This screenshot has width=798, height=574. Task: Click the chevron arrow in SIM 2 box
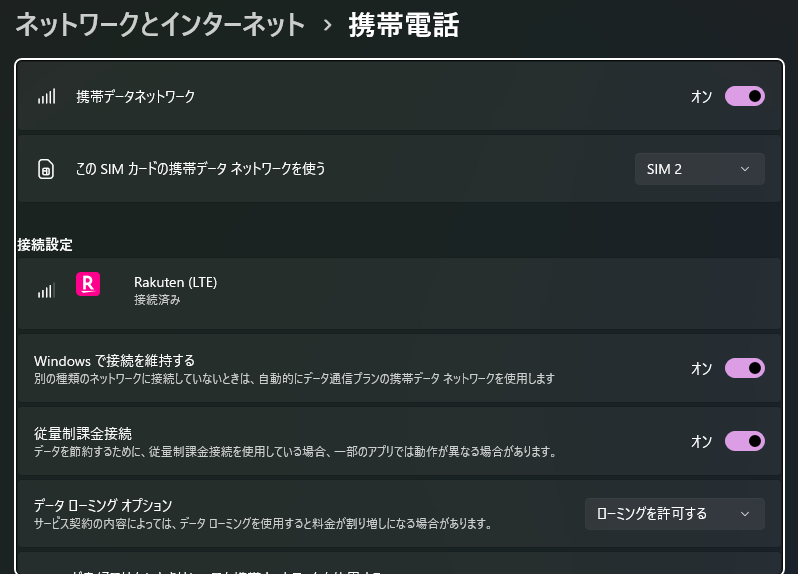click(x=745, y=170)
